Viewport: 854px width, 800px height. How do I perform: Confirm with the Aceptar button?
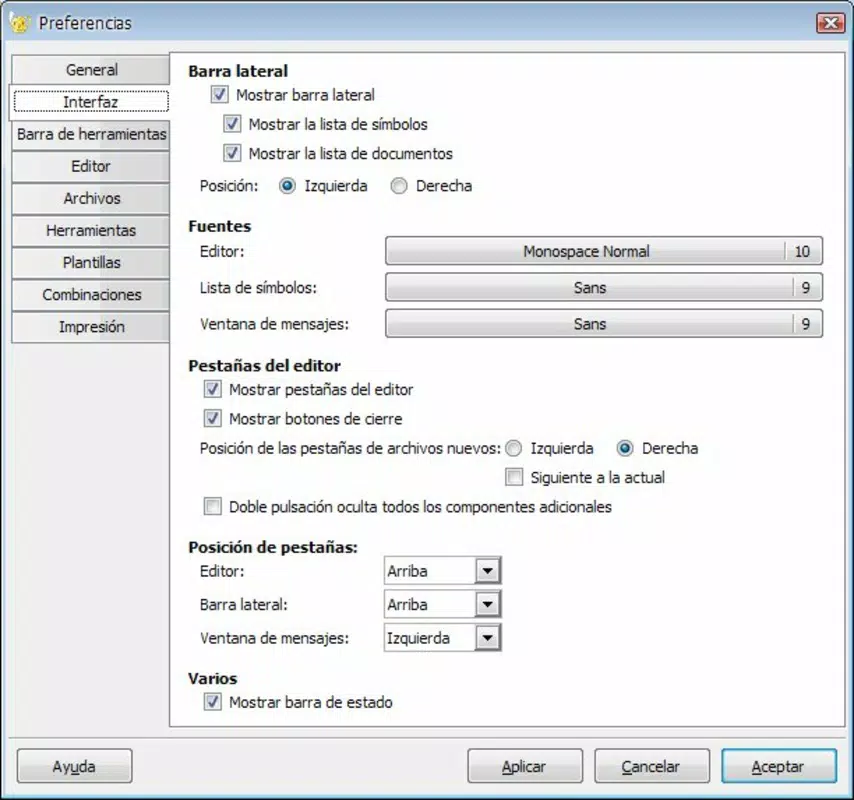[778, 766]
